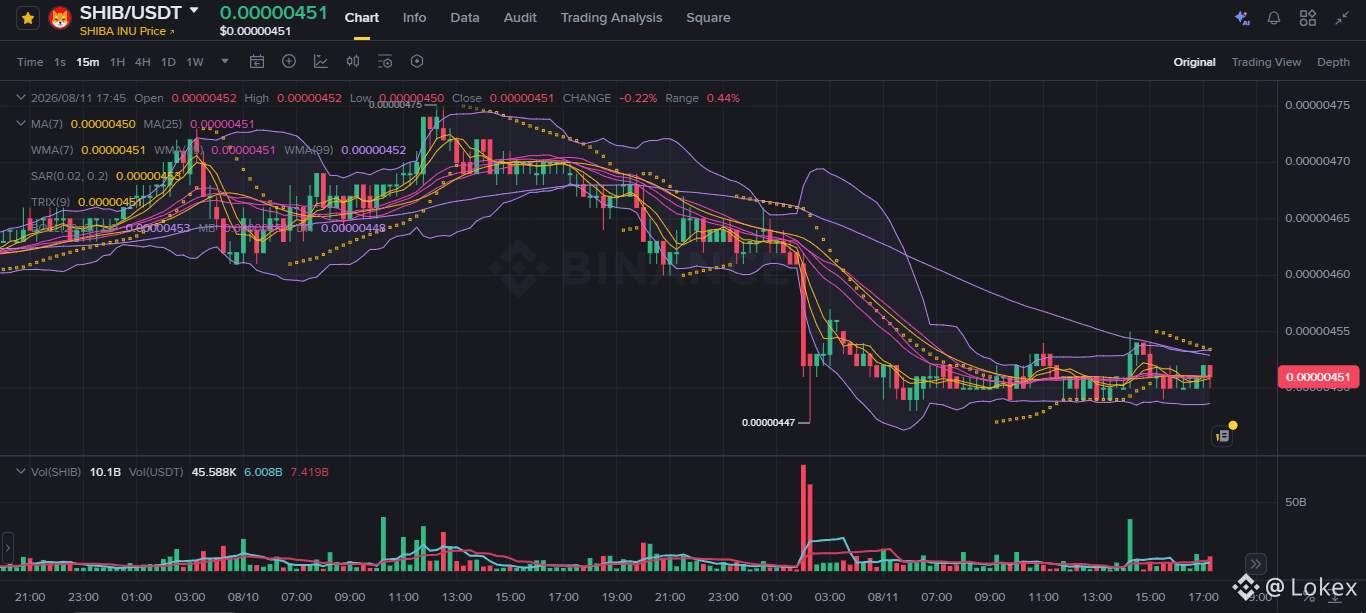1366x613 pixels.
Task: Open the AI assistant sparkle icon
Action: click(1241, 18)
